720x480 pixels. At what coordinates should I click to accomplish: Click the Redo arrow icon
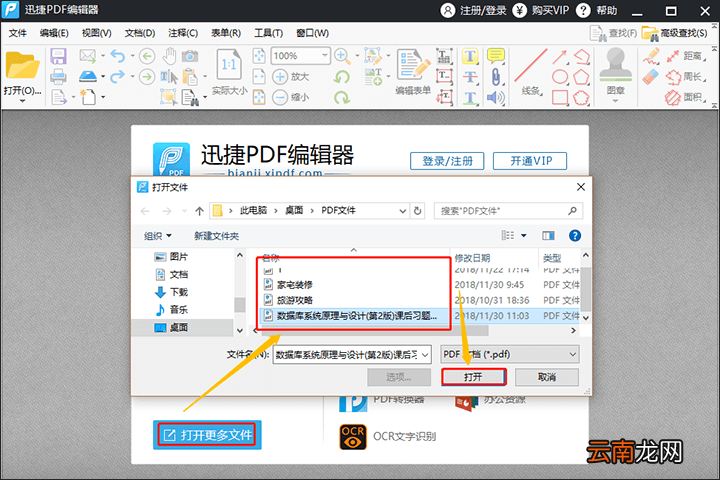tap(118, 76)
